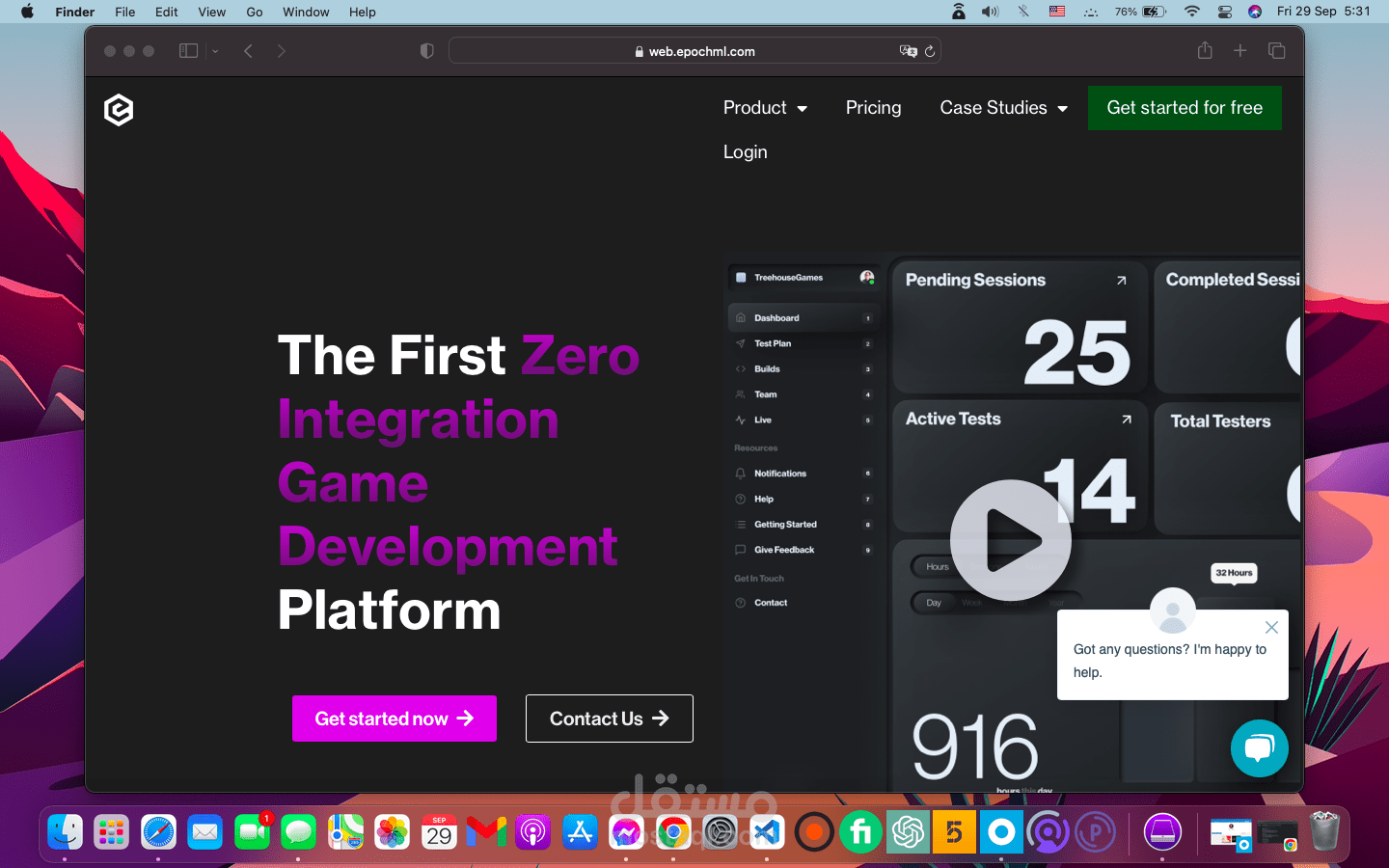Select the Epoch logo in the top left
The height and width of the screenshot is (868, 1389).
pos(118,110)
